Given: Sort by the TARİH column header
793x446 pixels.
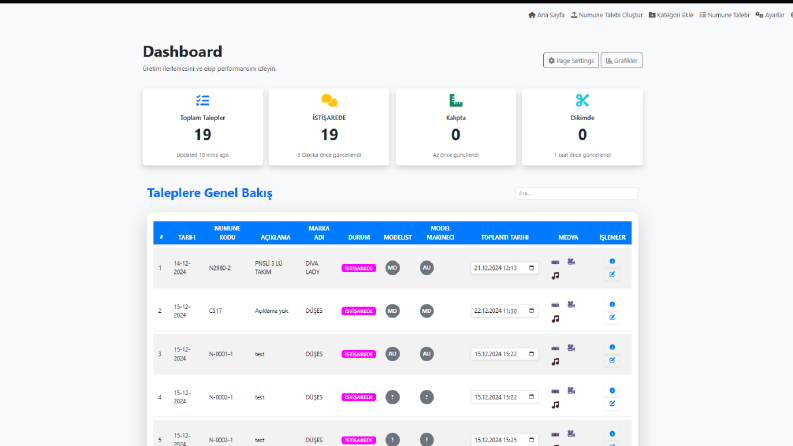Looking at the screenshot, I should (x=187, y=237).
